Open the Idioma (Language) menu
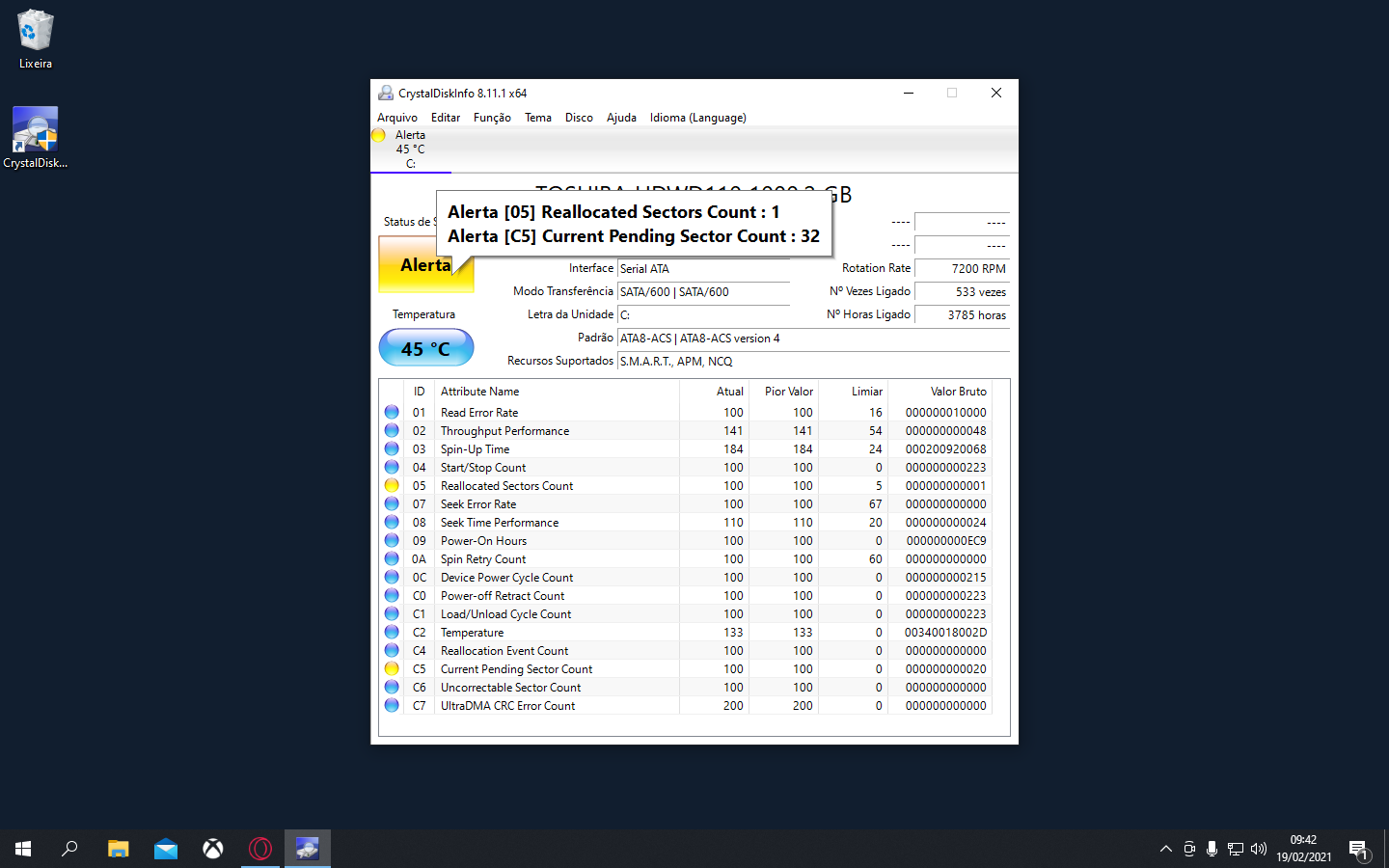 (697, 118)
